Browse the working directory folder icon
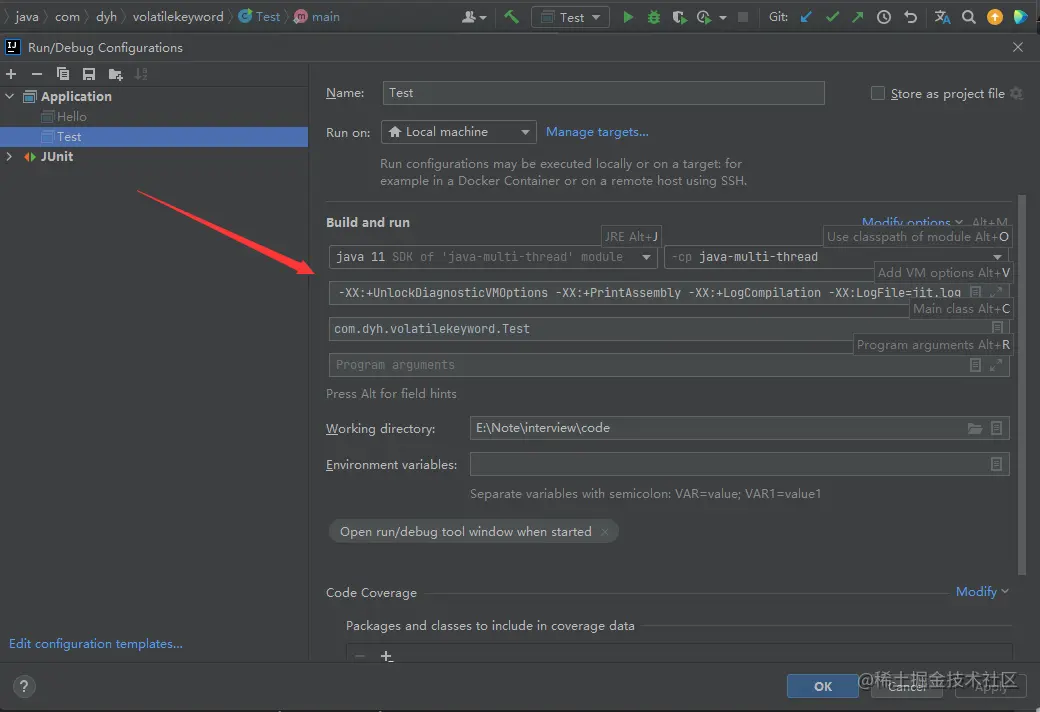Screen dimensions: 1040x712 (974, 429)
